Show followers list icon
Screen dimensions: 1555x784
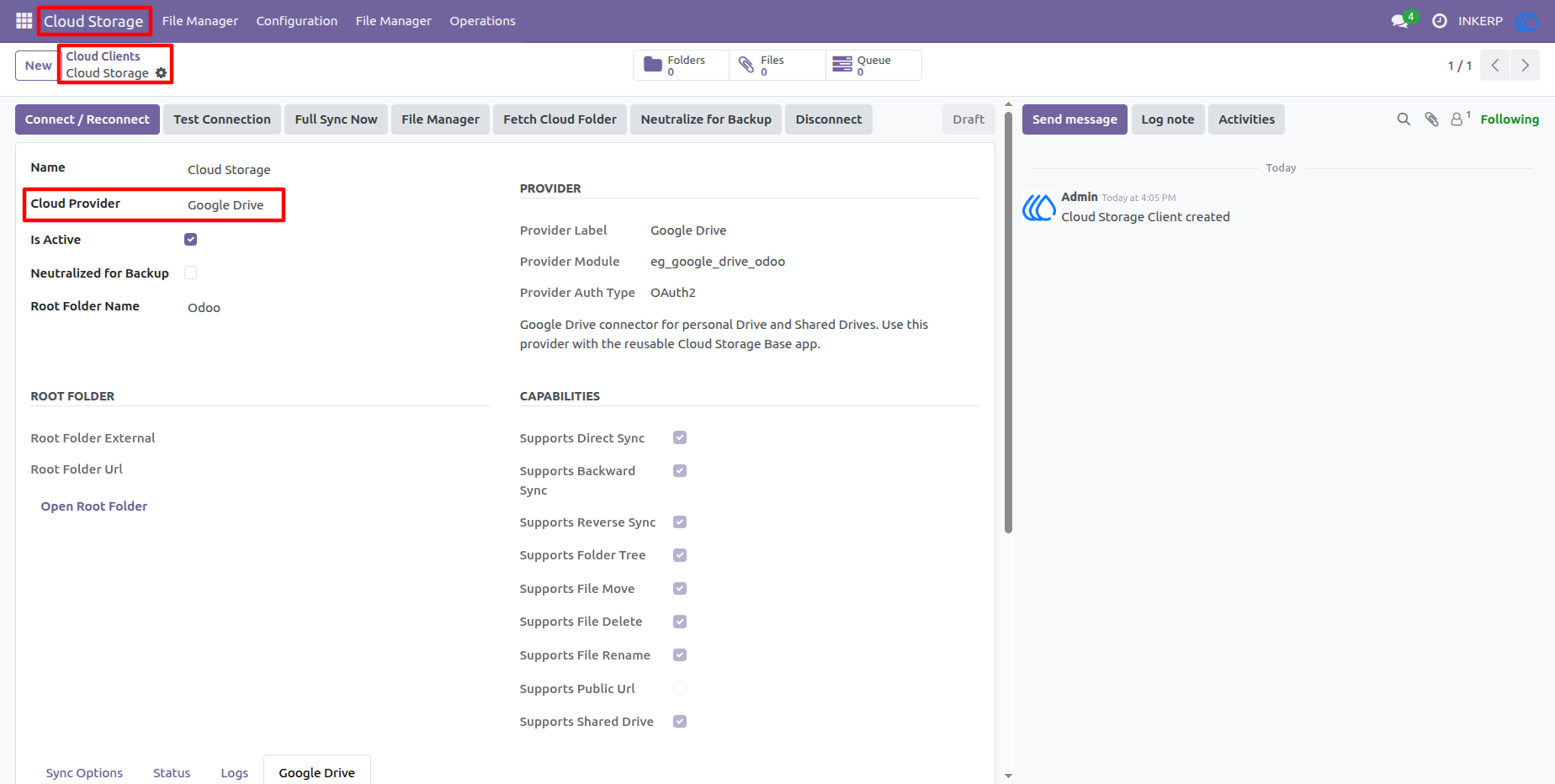[1460, 119]
